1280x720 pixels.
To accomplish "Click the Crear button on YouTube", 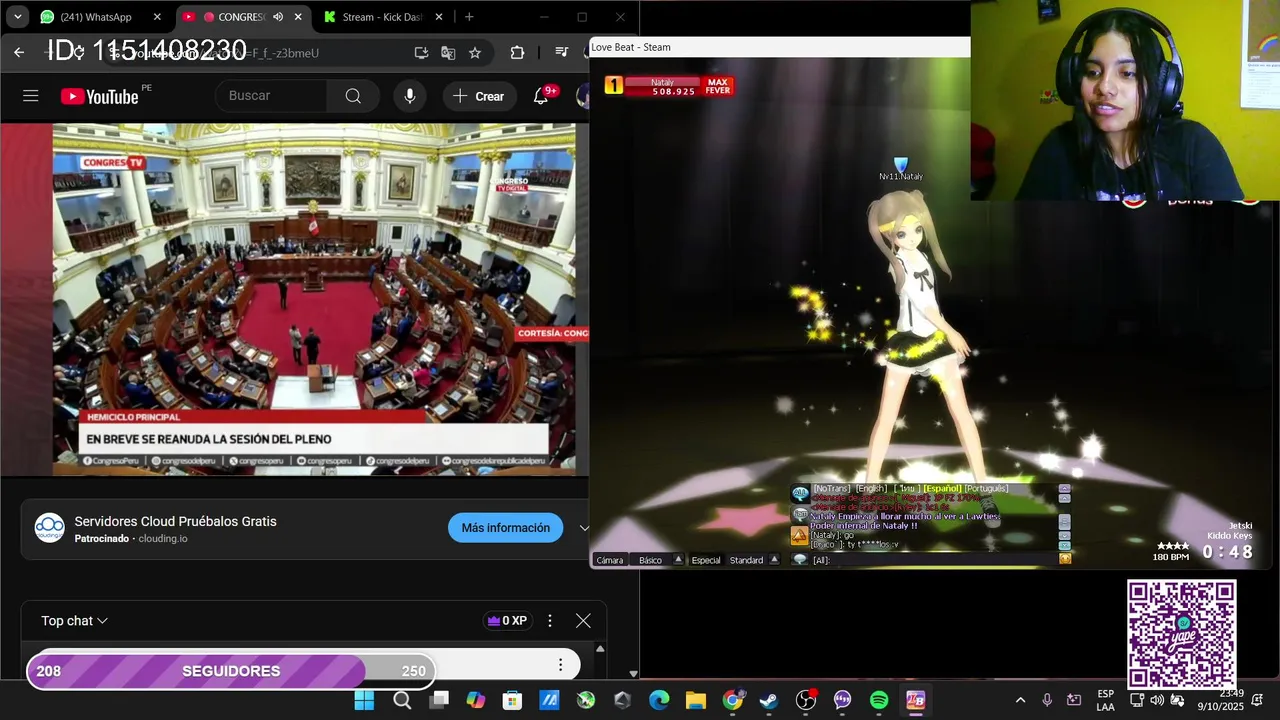I will click(479, 96).
